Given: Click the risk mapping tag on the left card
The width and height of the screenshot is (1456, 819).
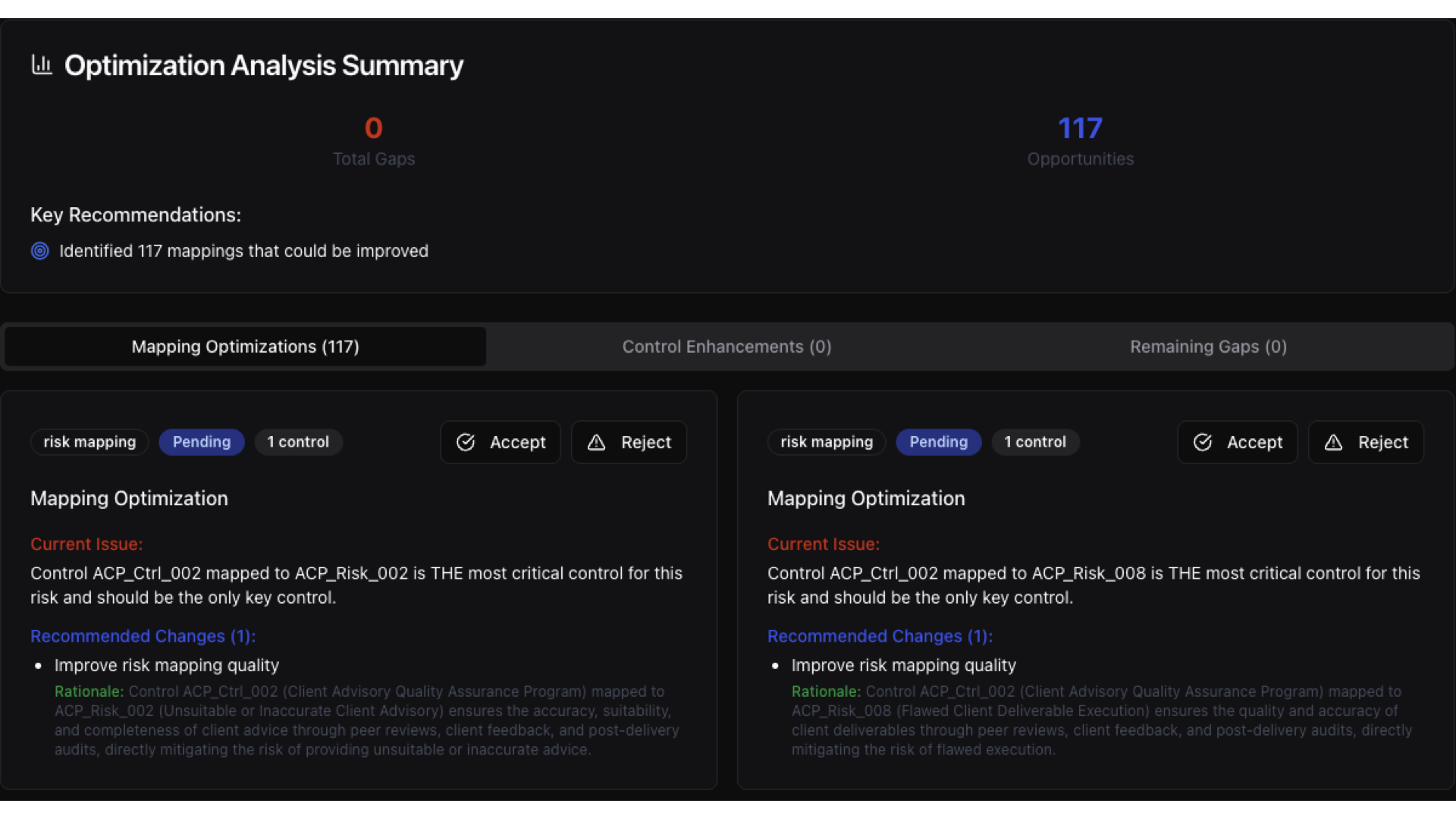Looking at the screenshot, I should [89, 442].
